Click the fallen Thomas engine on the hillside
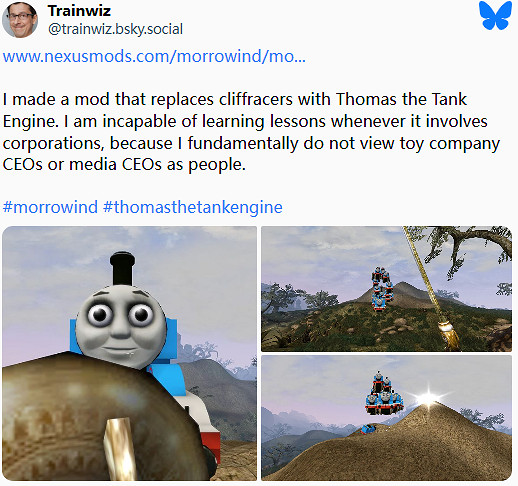 (x=367, y=429)
